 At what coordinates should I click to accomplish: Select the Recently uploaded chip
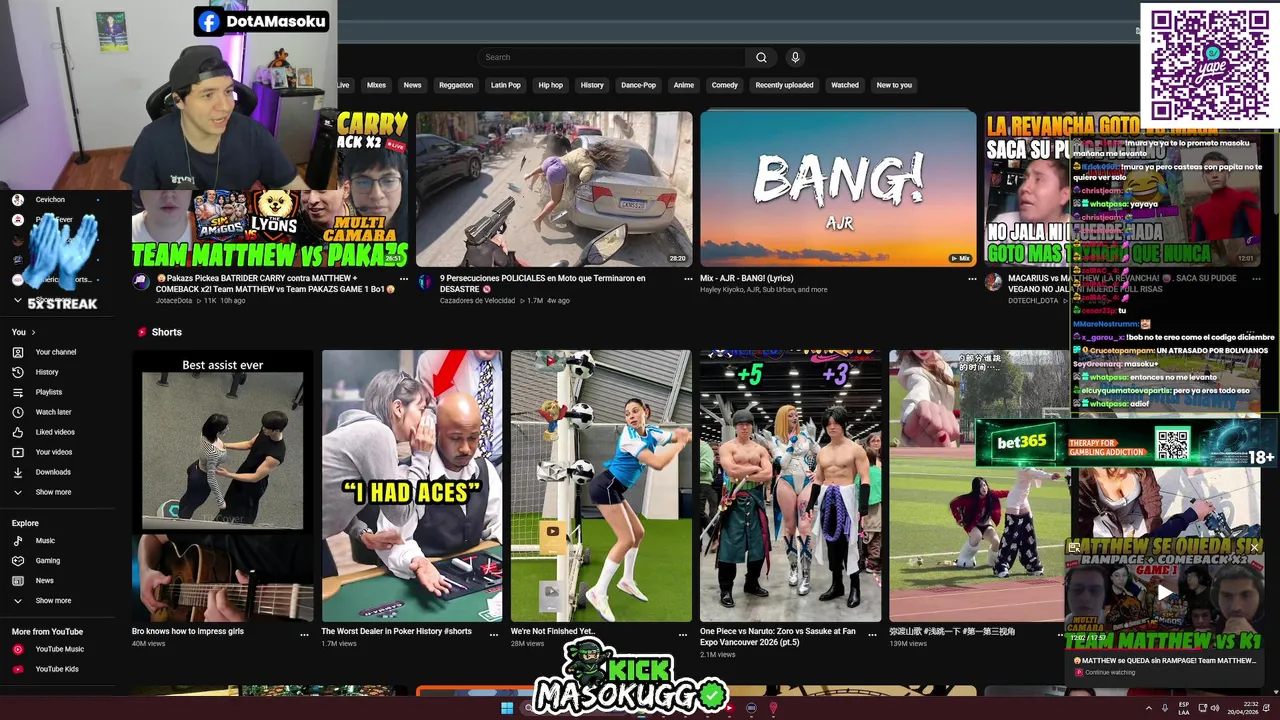coord(785,85)
